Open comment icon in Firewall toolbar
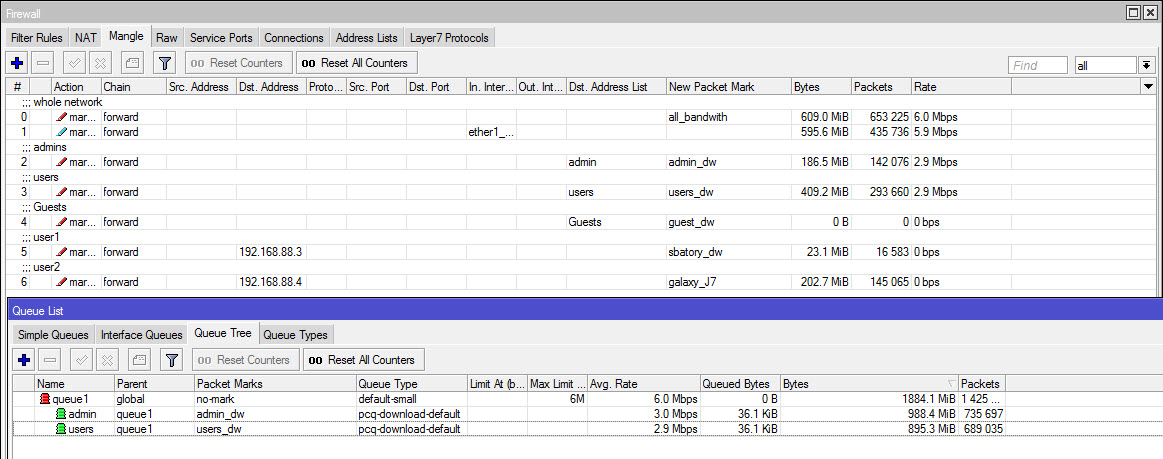Viewport: 1163px width, 459px height. [132, 63]
